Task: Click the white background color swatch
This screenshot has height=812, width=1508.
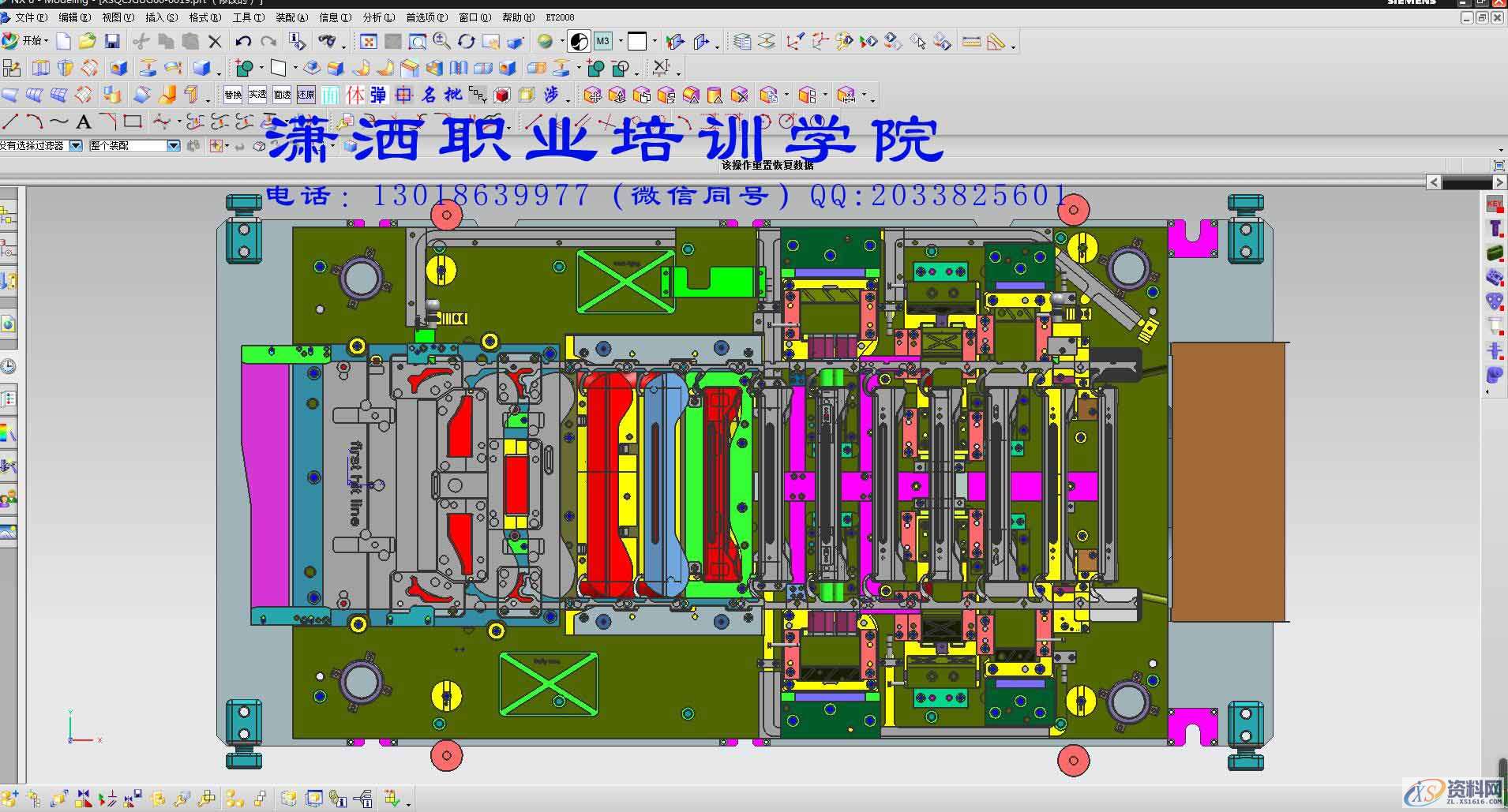Action: pyautogui.click(x=636, y=41)
